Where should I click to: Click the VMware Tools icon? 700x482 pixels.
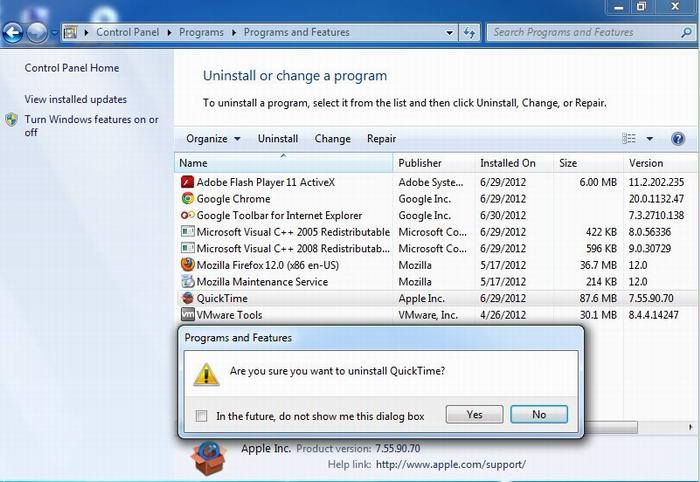188,314
